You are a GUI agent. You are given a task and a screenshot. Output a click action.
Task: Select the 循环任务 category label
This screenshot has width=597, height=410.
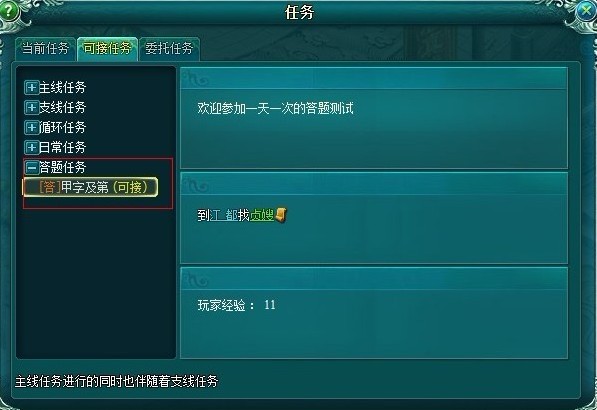(62, 127)
